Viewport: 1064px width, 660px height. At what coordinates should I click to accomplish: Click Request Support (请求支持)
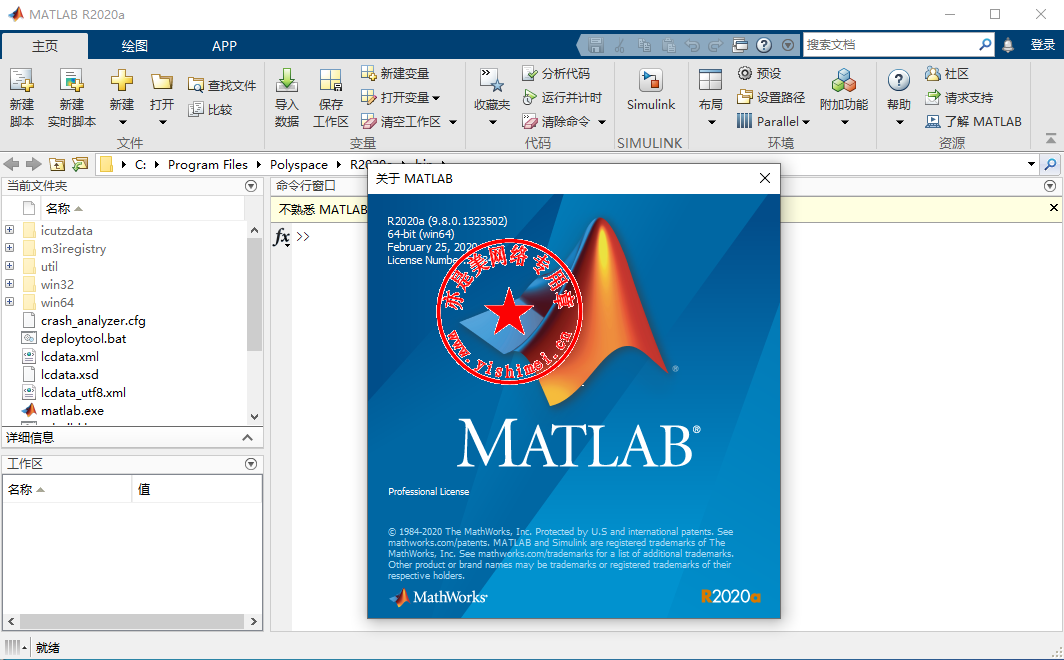coord(959,98)
